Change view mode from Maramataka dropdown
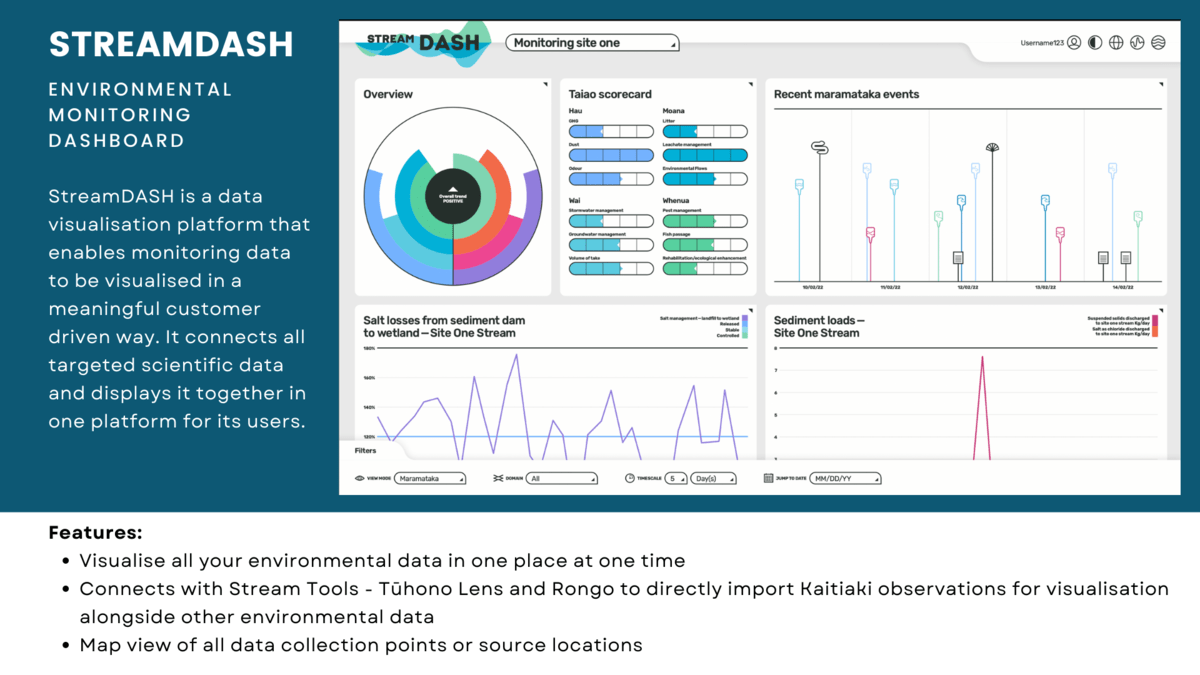The height and width of the screenshot is (675, 1200). coord(431,478)
